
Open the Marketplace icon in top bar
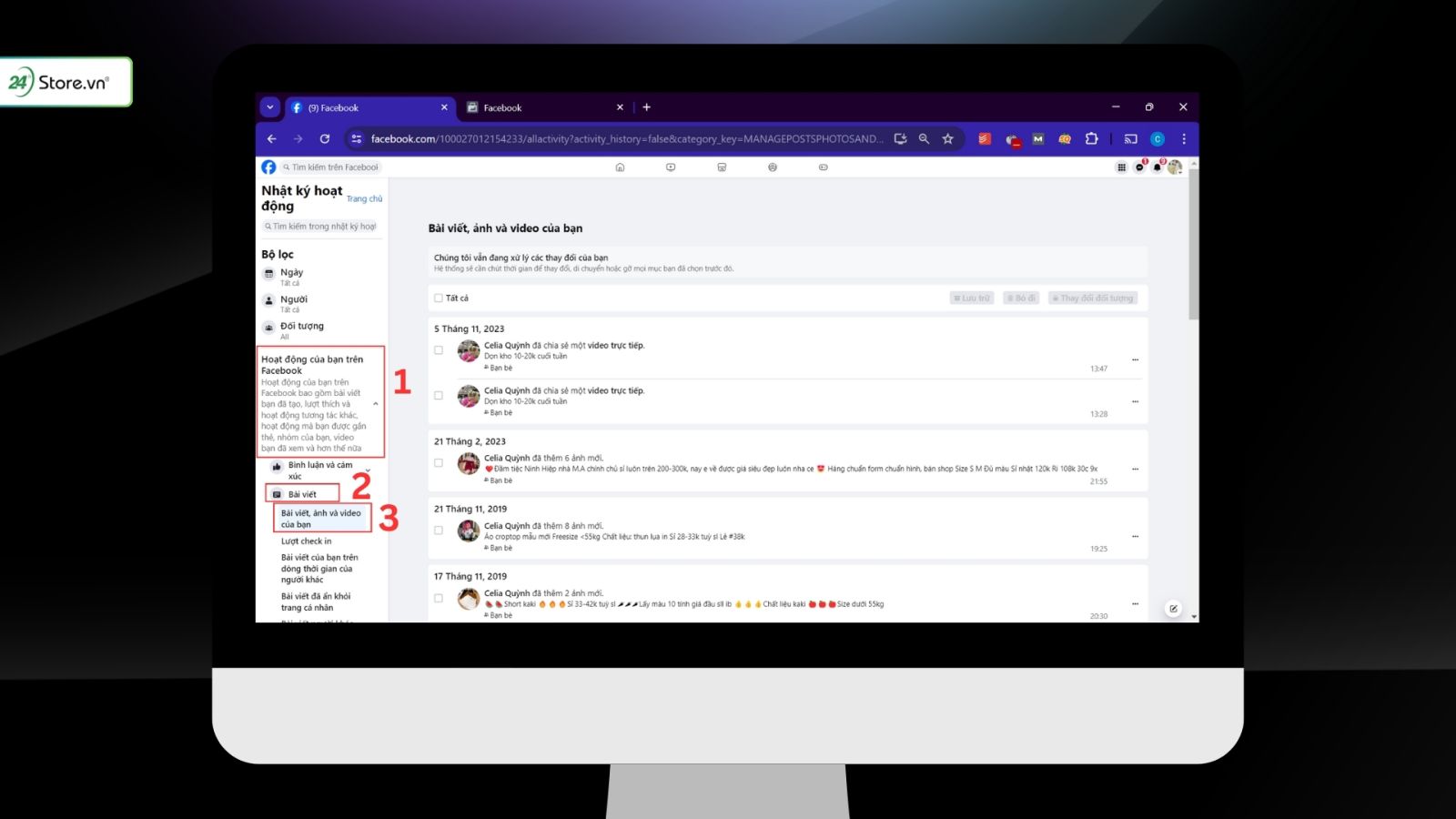[722, 167]
